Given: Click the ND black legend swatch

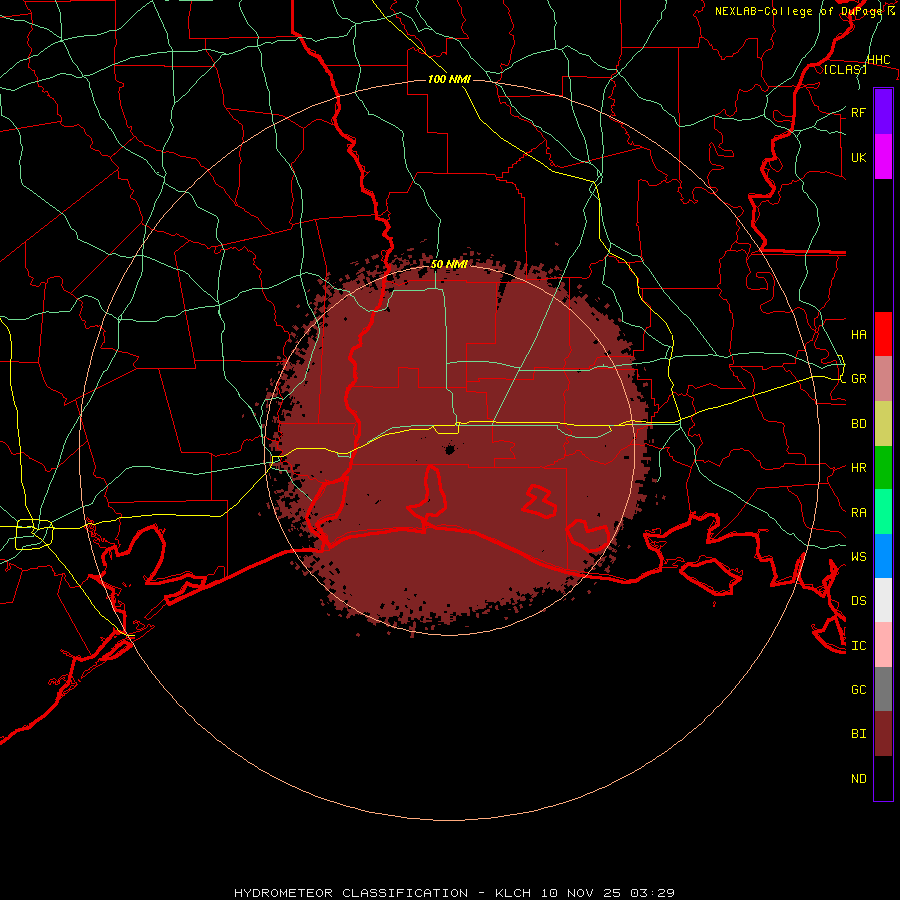Looking at the screenshot, I should [883, 778].
